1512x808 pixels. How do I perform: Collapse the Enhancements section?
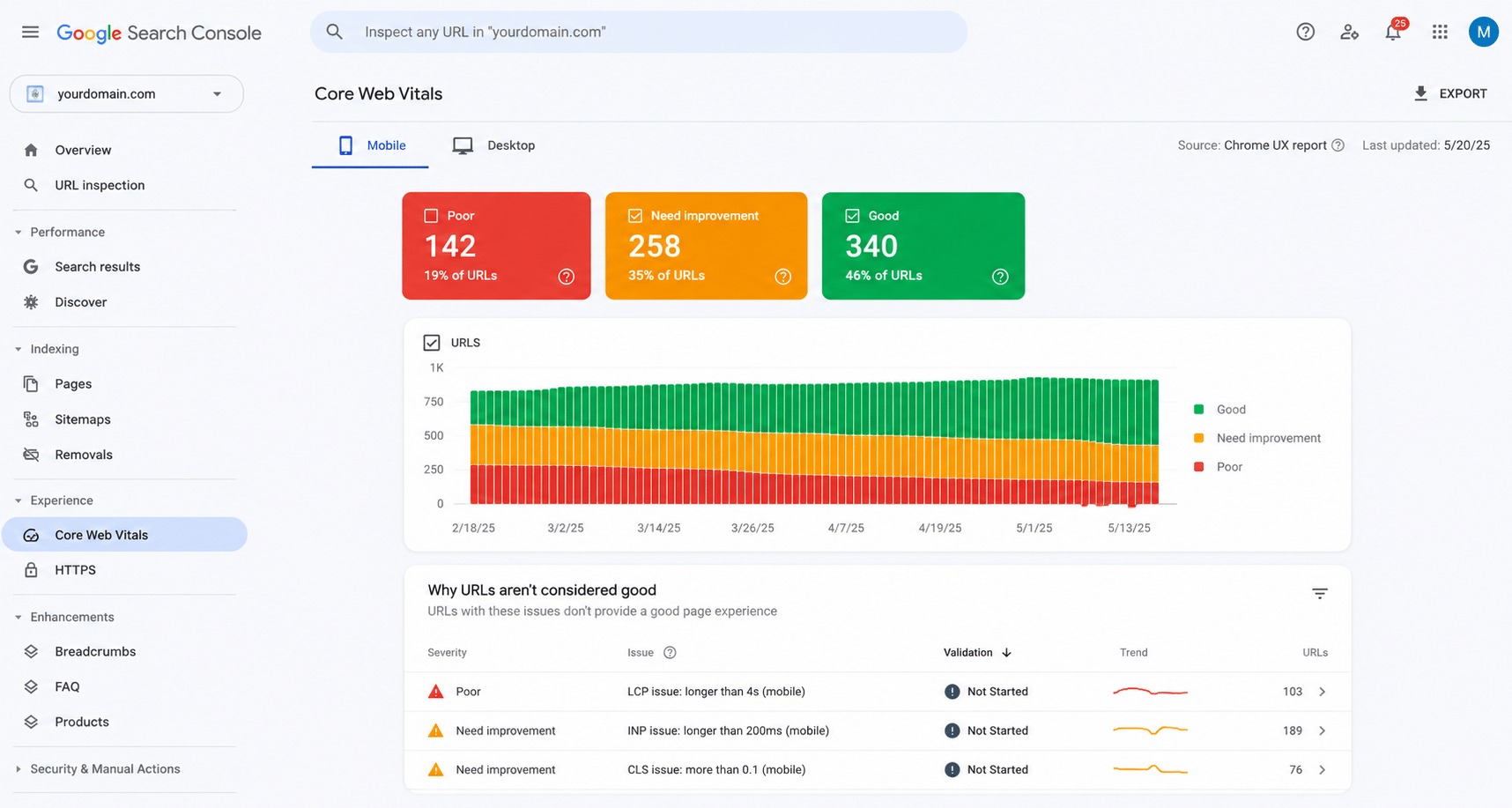pyautogui.click(x=19, y=618)
